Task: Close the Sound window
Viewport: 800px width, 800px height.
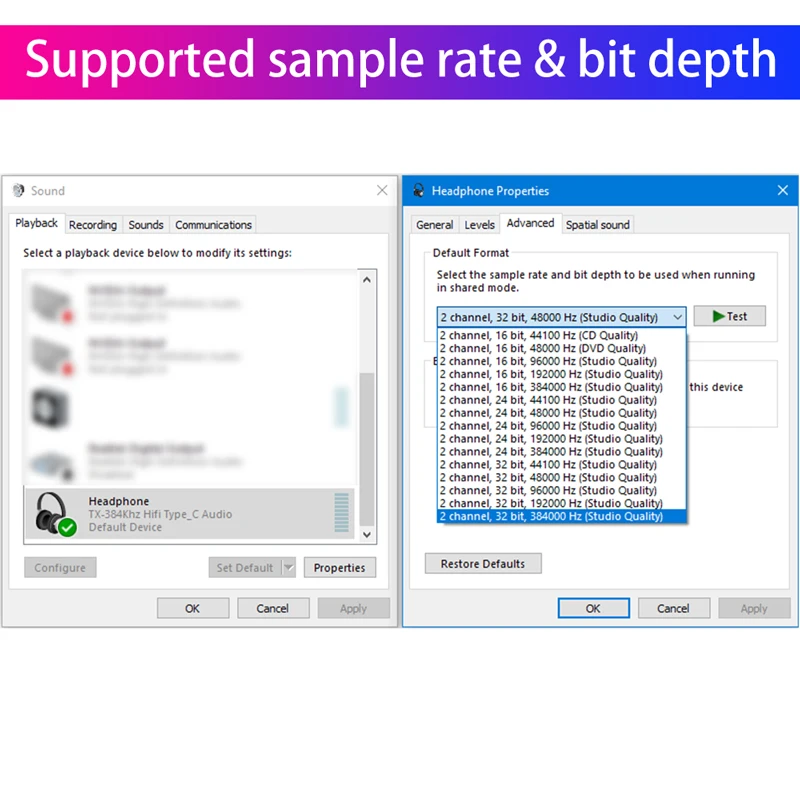Action: coord(382,190)
